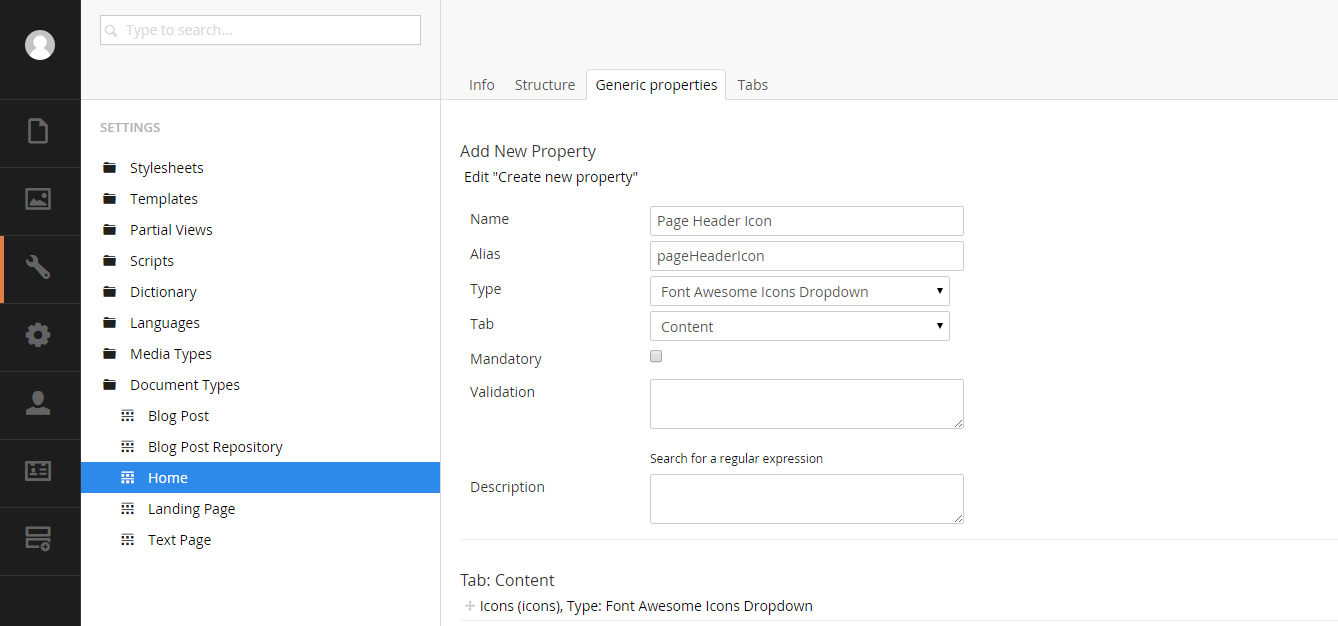
Task: Switch to the Info tab
Action: tap(481, 85)
